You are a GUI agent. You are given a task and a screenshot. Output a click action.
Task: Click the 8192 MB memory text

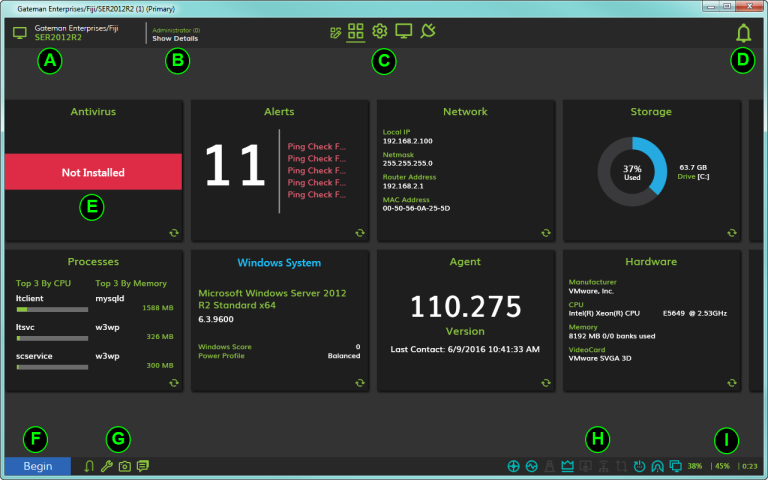612,336
